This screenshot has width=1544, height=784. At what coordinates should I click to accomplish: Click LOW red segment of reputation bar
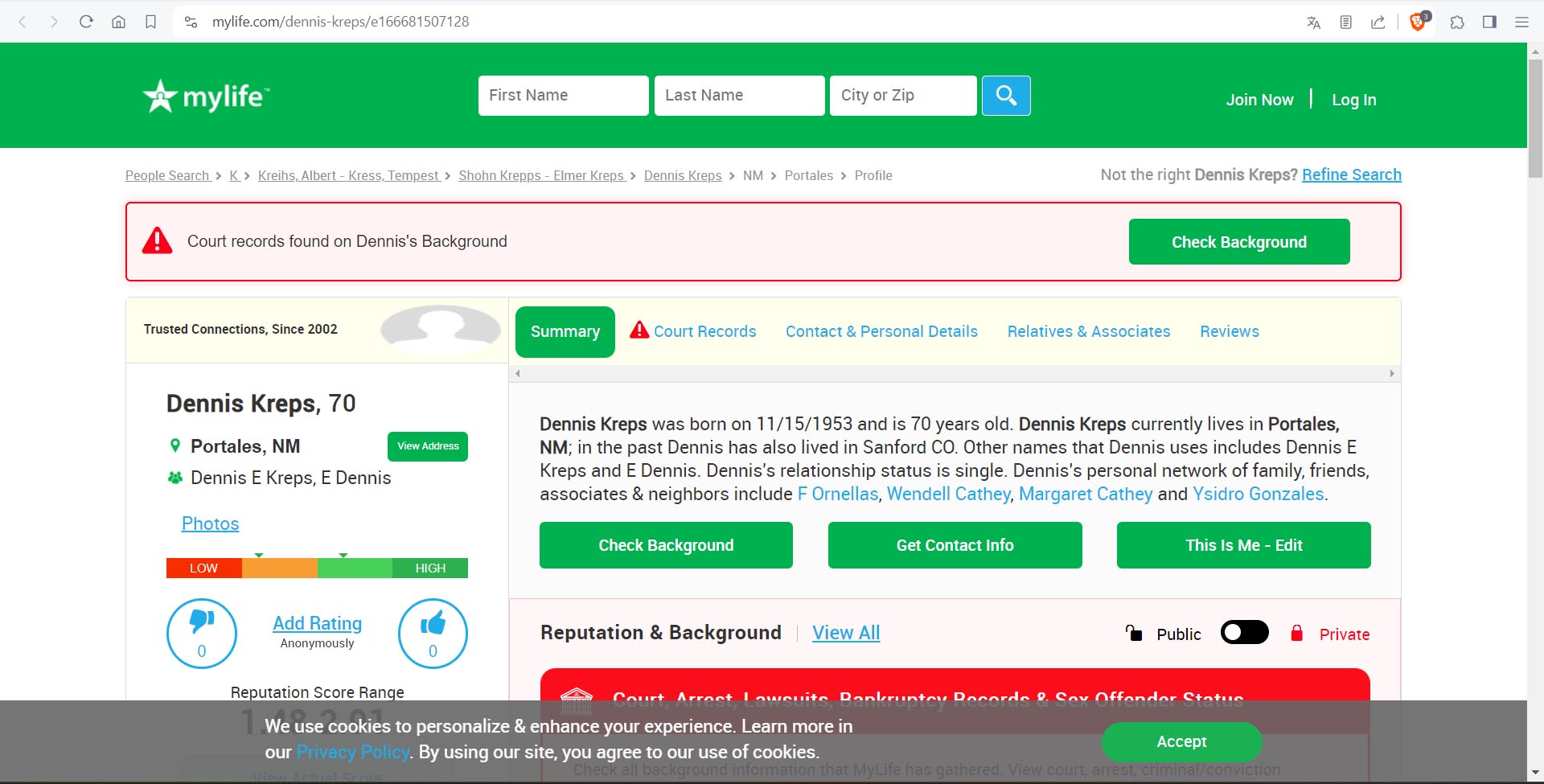click(204, 568)
